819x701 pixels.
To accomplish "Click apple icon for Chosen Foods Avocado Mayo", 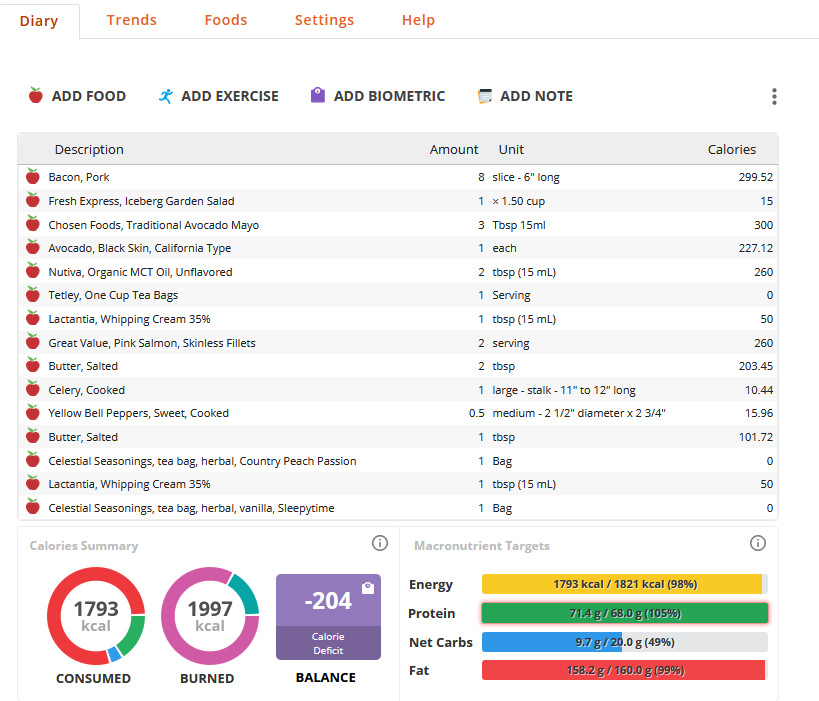I will tap(33, 225).
